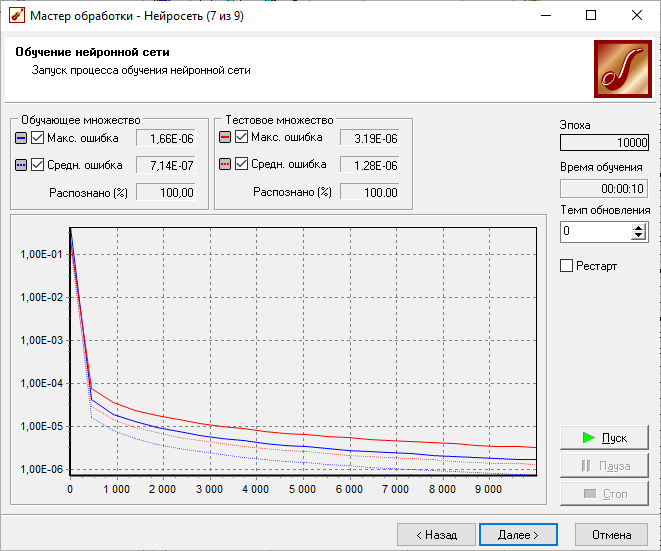Click the 1,00E-06 y-axis label
Viewport: 661px width, 551px height.
(x=41, y=469)
